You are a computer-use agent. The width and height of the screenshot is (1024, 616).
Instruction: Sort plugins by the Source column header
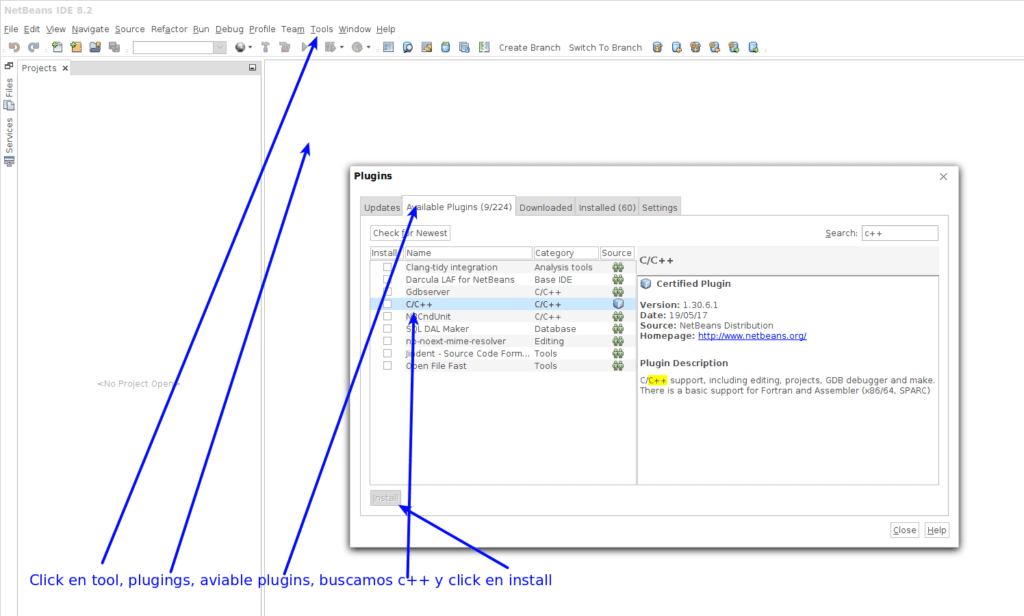point(616,253)
